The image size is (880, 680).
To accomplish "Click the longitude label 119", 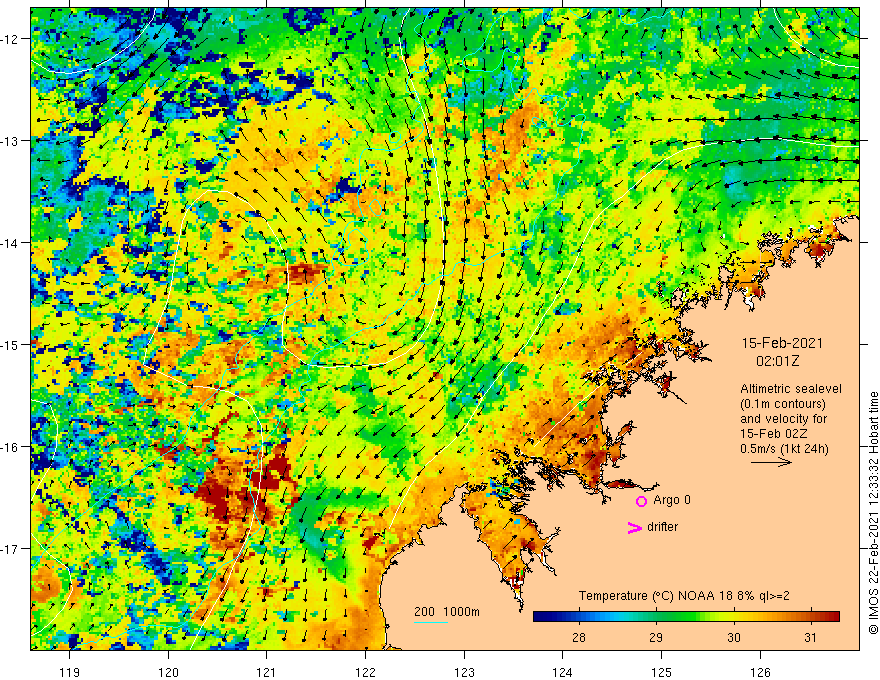I will pyautogui.click(x=70, y=672).
